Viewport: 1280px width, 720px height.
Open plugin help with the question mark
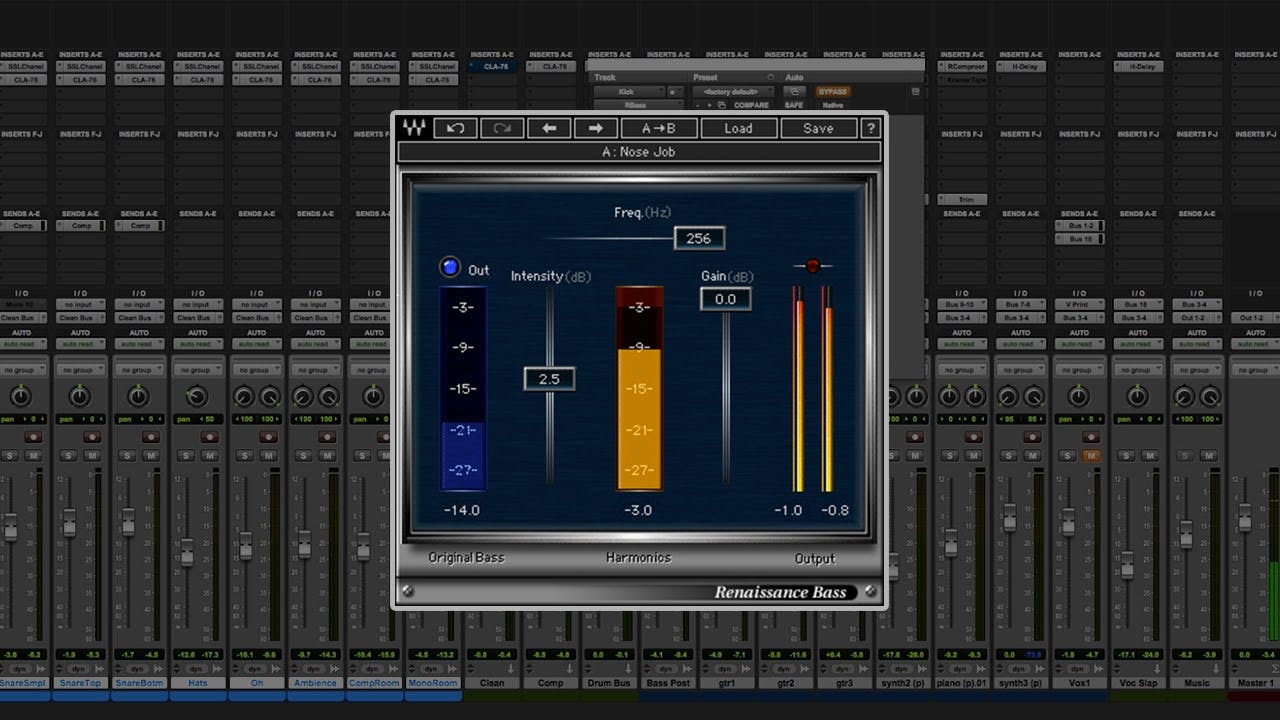pos(871,128)
